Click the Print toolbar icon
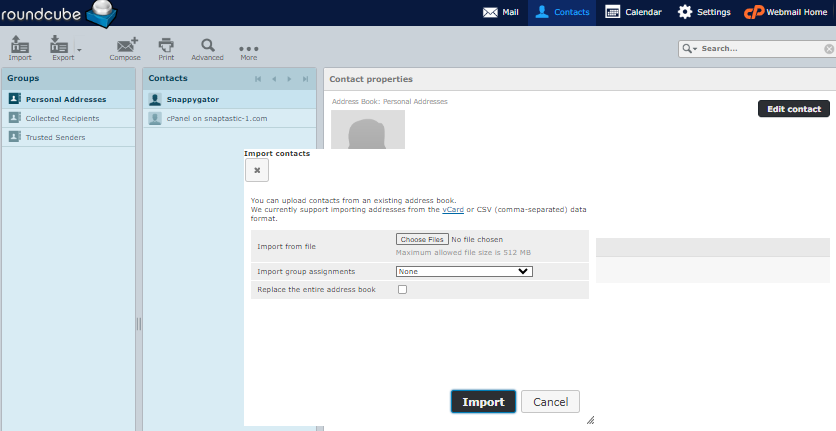 click(x=166, y=48)
